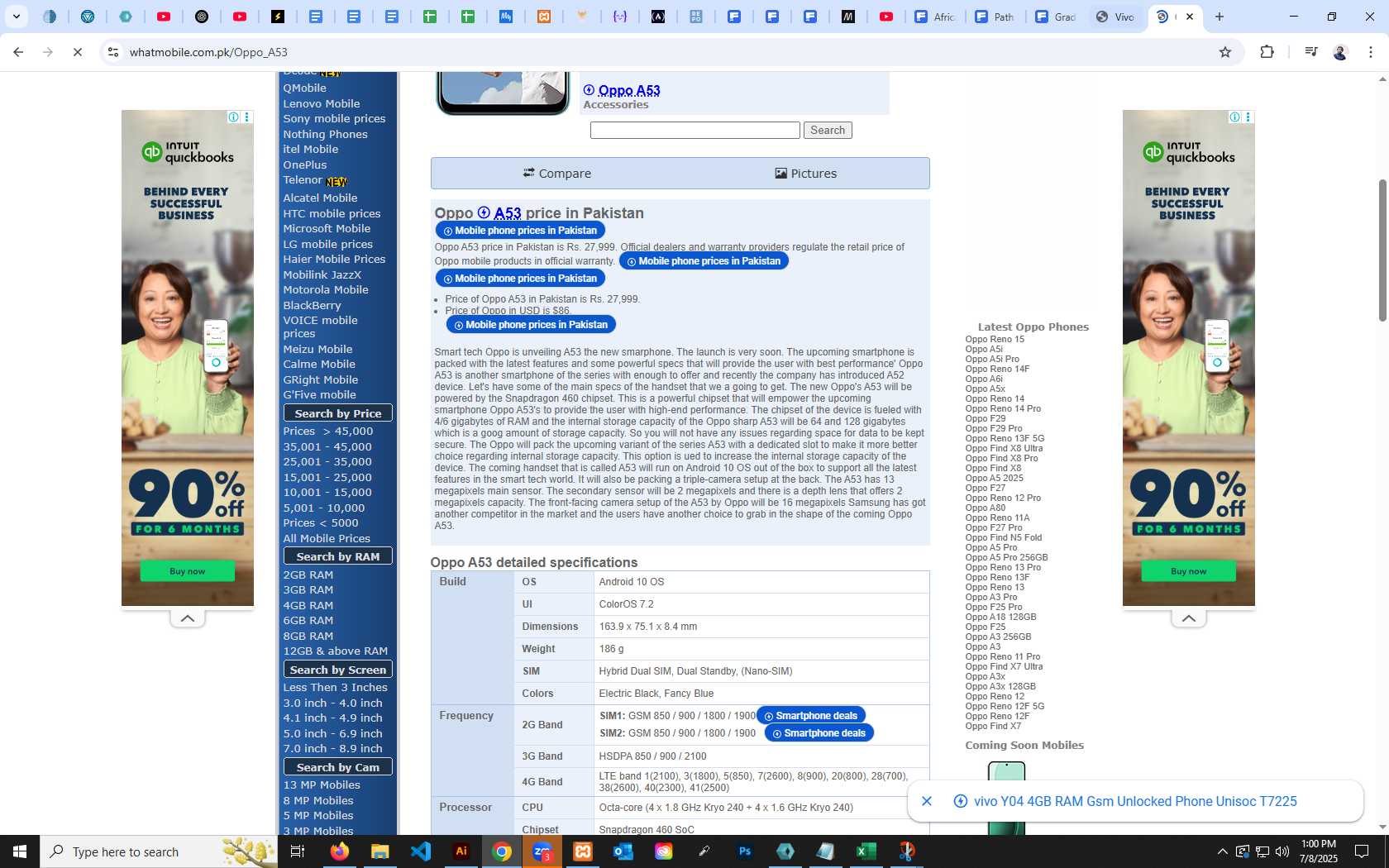Click Buy now on right QuickBooks ad
Screen dimensions: 1389x868
(x=1189, y=571)
